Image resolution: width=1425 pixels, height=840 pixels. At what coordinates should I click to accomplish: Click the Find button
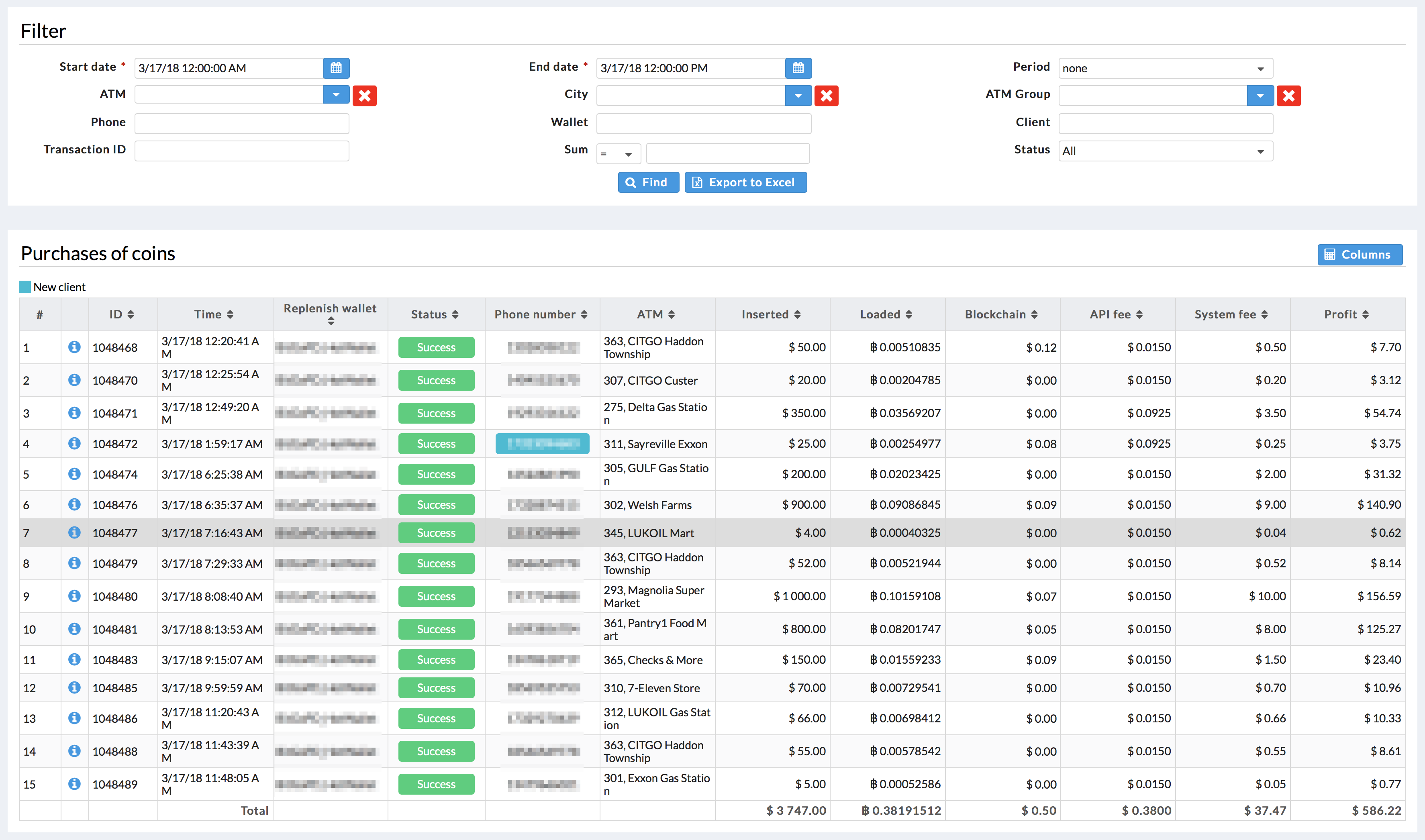click(648, 182)
